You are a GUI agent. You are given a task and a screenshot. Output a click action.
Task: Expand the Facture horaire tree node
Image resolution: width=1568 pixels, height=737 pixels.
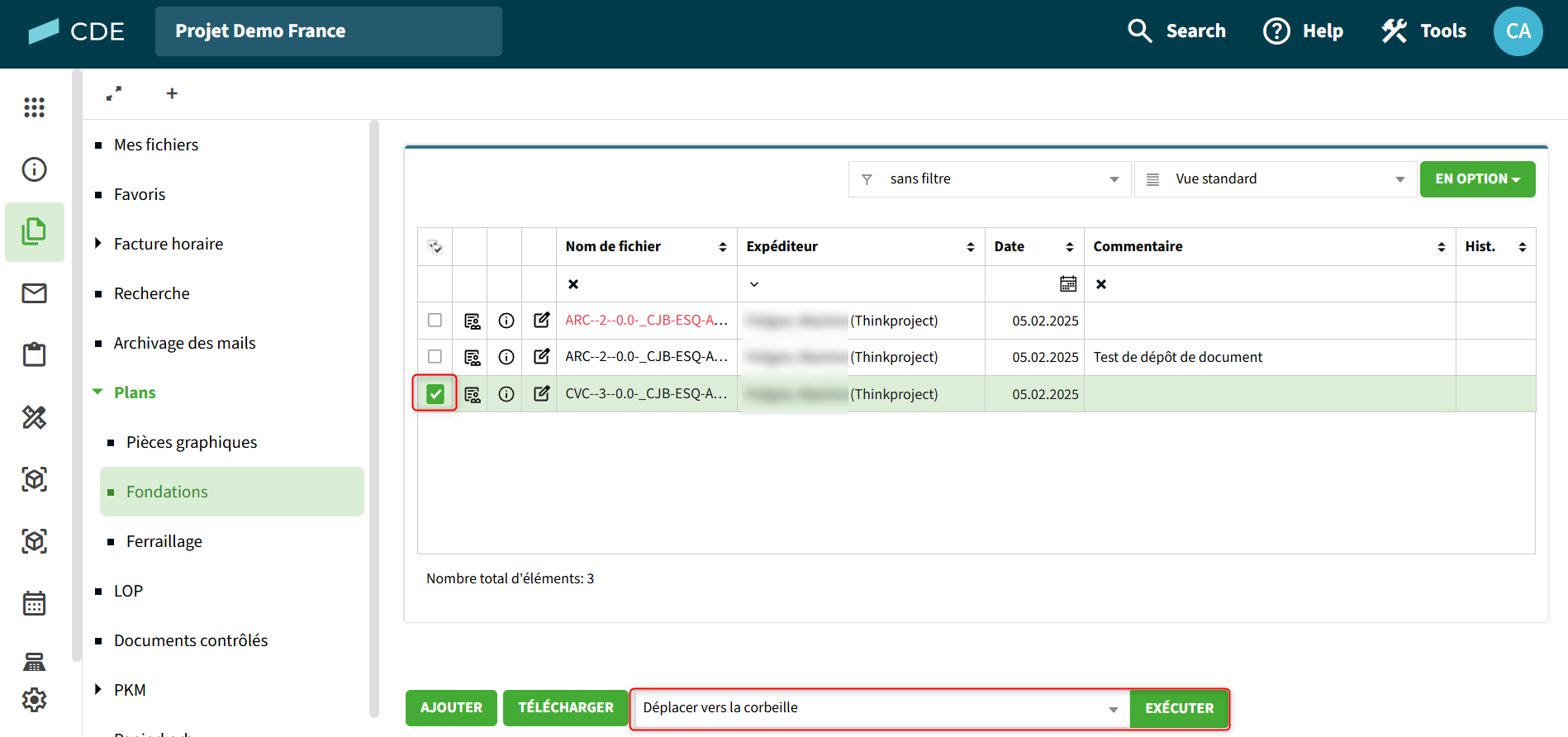point(98,243)
